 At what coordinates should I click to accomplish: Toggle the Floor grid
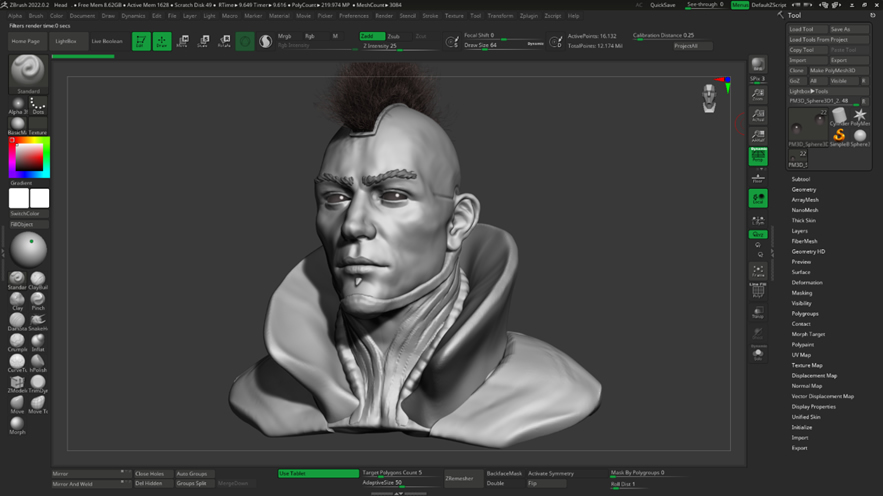(x=758, y=178)
